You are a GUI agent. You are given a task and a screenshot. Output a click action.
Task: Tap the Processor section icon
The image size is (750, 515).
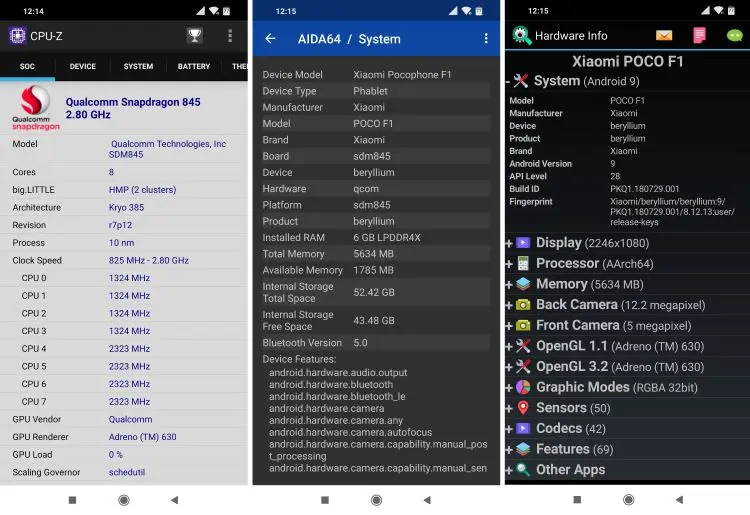pos(523,263)
